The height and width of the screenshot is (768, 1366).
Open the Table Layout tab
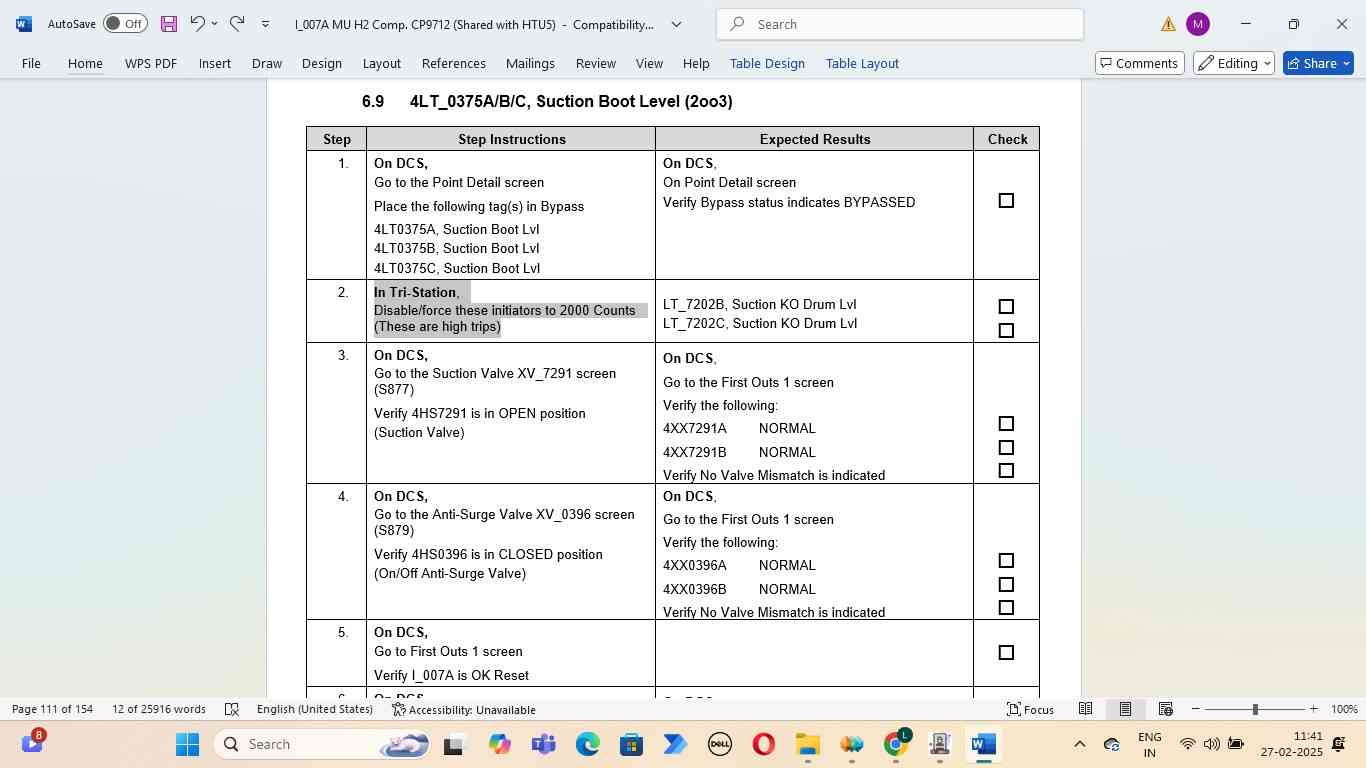point(862,63)
